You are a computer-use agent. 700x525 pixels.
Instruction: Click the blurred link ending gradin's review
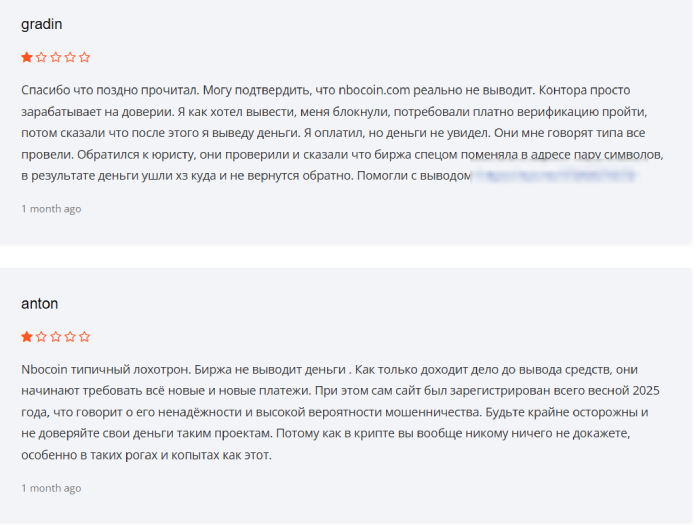point(554,175)
